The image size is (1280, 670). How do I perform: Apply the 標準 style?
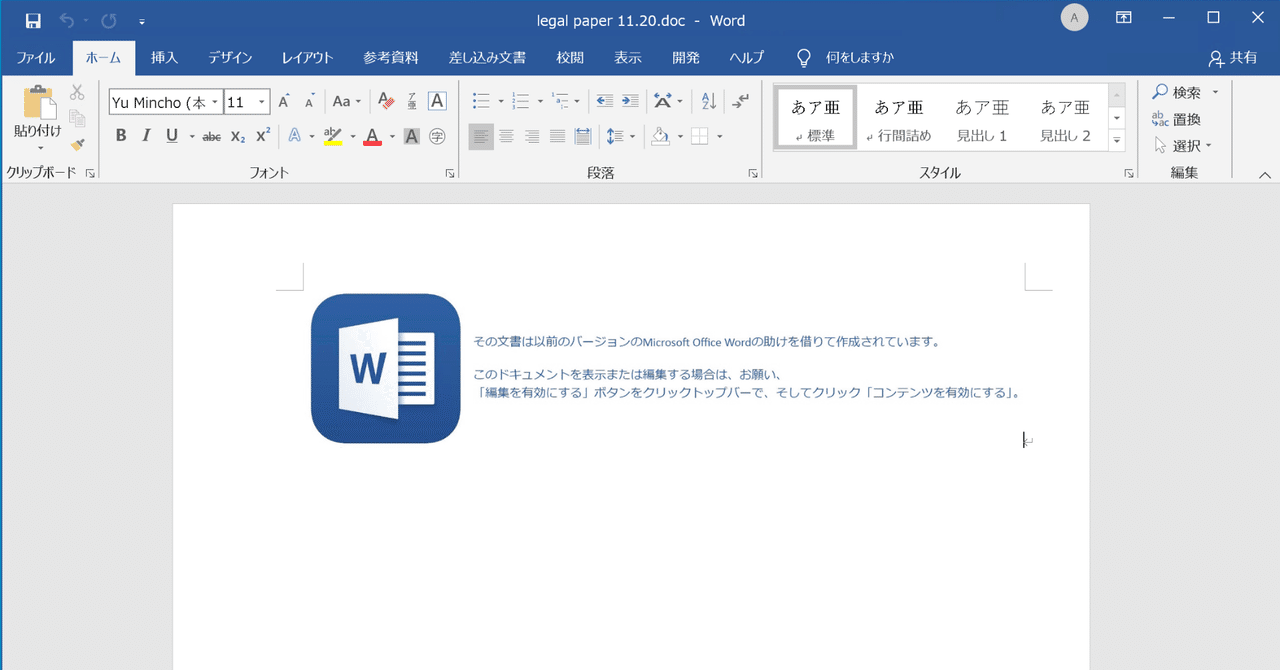tap(816, 119)
